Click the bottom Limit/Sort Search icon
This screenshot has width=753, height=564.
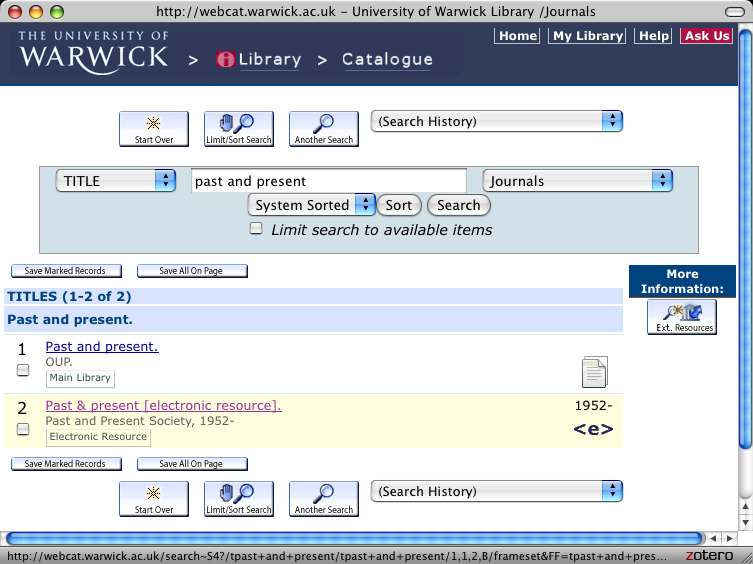tap(238, 498)
